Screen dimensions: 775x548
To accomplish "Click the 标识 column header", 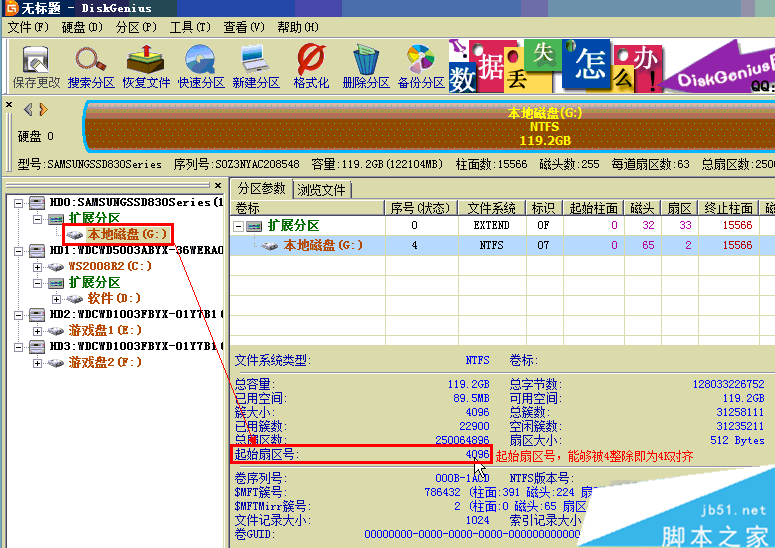I will click(x=544, y=208).
